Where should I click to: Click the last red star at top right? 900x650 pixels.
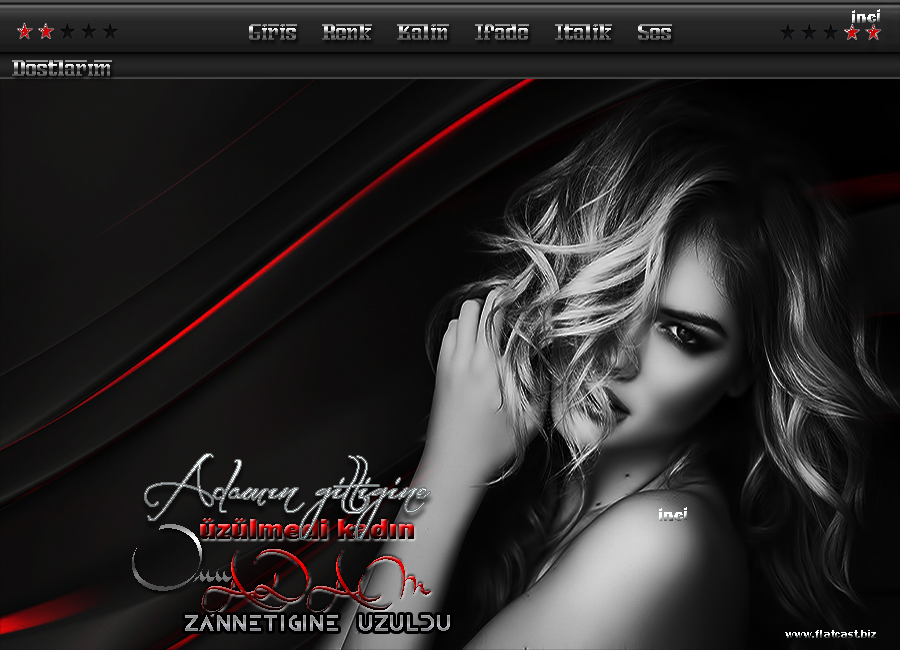point(873,32)
